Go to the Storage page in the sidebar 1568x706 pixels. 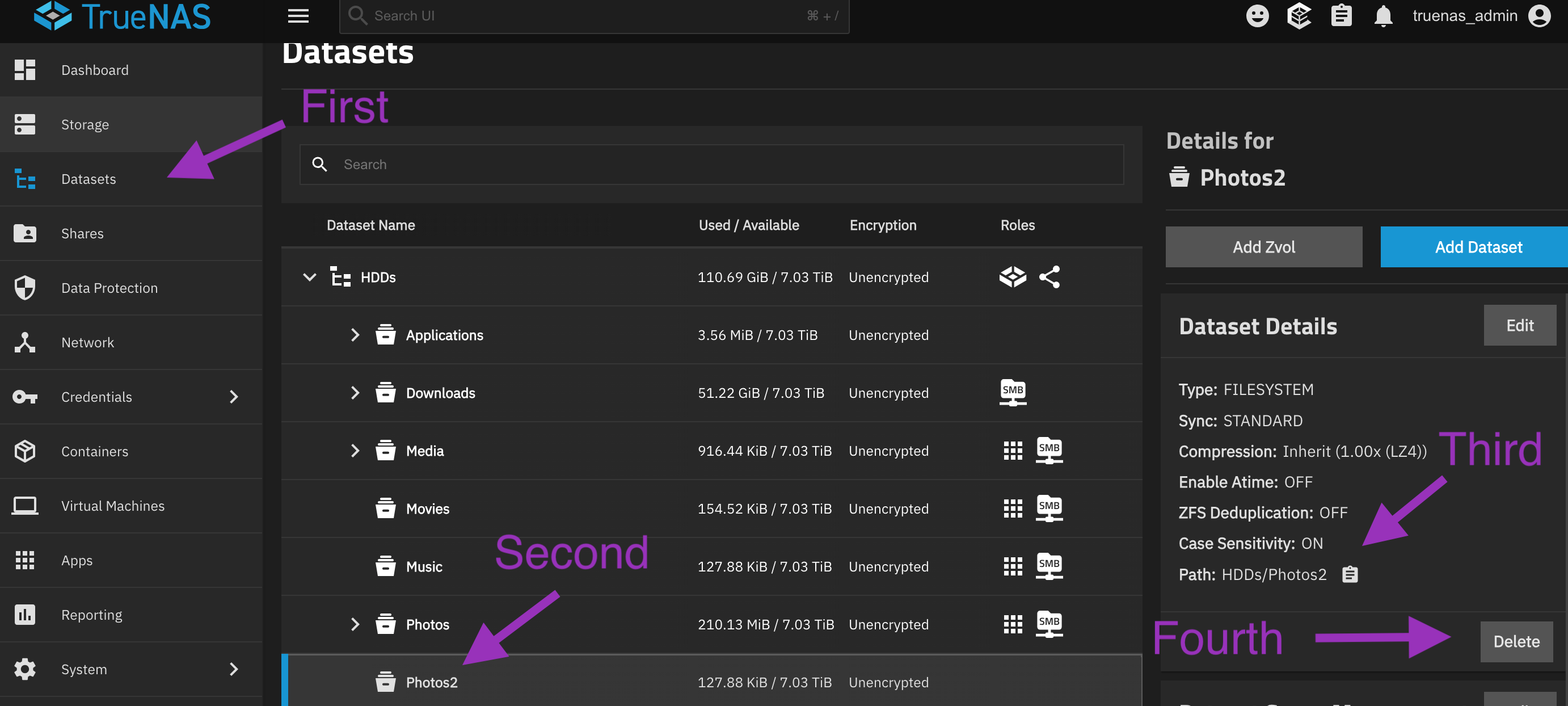coord(85,124)
